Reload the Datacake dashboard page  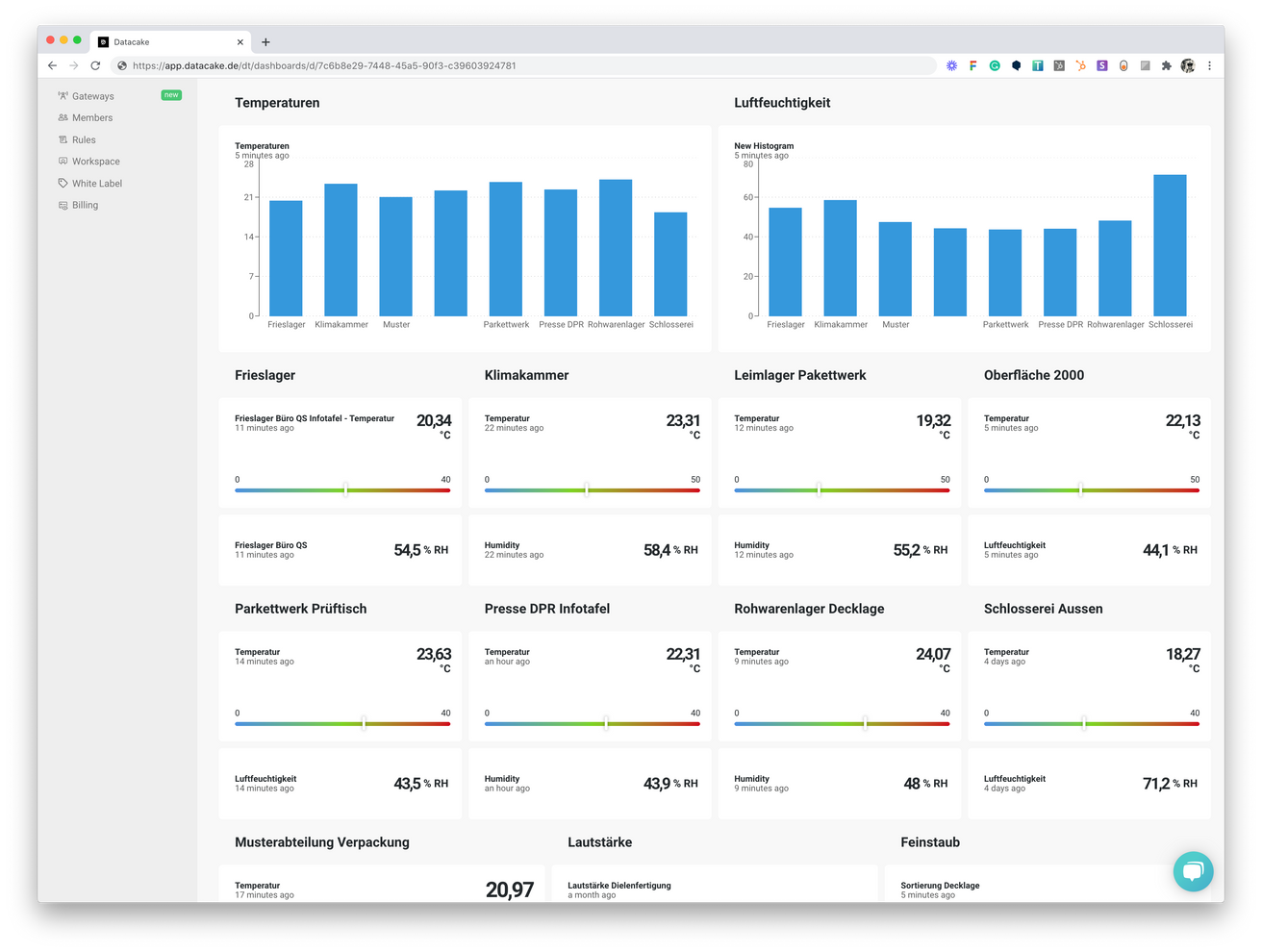(x=94, y=65)
